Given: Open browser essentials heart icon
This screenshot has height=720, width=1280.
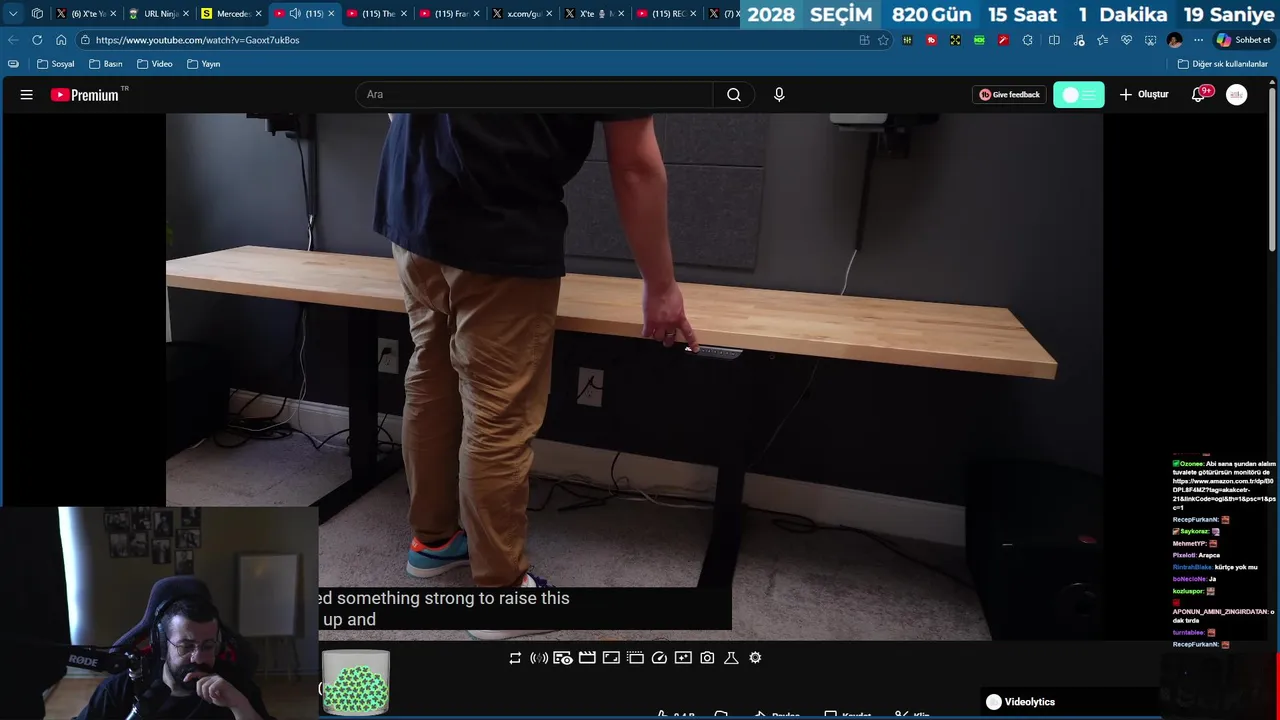Looking at the screenshot, I should [x=1126, y=40].
